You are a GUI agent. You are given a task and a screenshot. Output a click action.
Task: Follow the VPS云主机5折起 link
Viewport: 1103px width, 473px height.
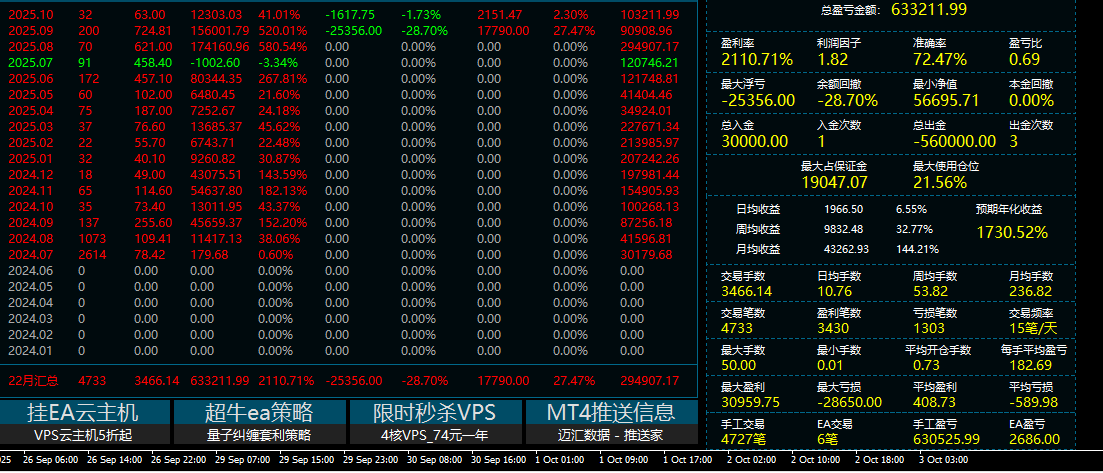pyautogui.click(x=83, y=435)
